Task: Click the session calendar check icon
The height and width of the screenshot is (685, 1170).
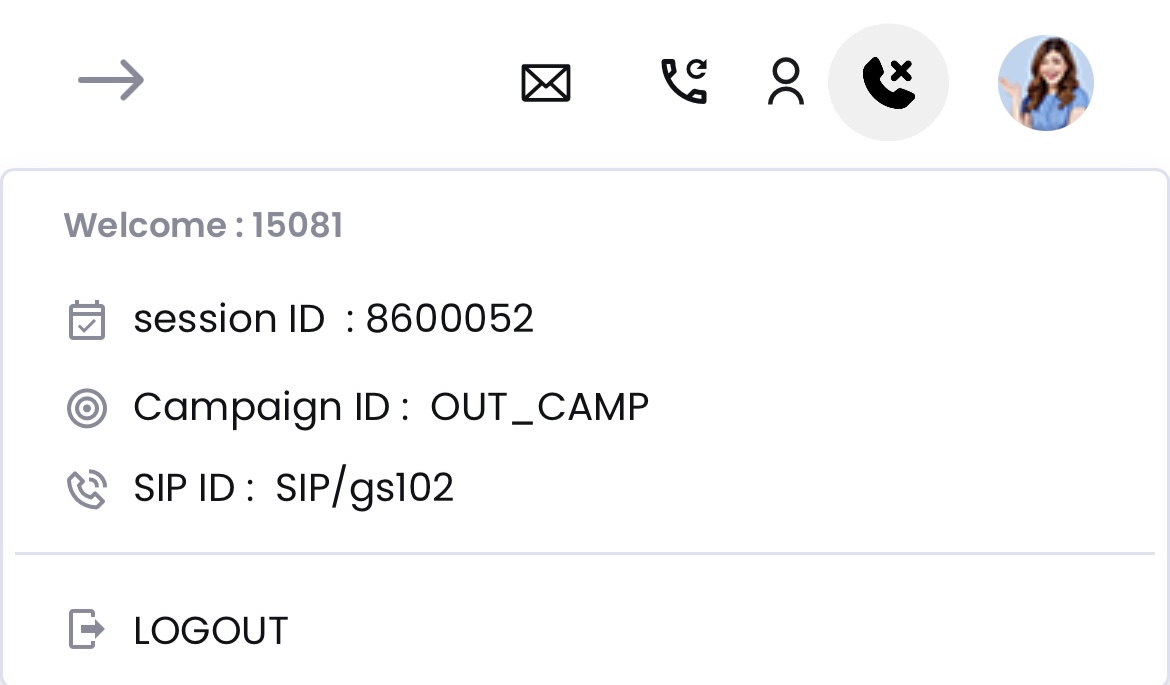Action: pyautogui.click(x=87, y=320)
